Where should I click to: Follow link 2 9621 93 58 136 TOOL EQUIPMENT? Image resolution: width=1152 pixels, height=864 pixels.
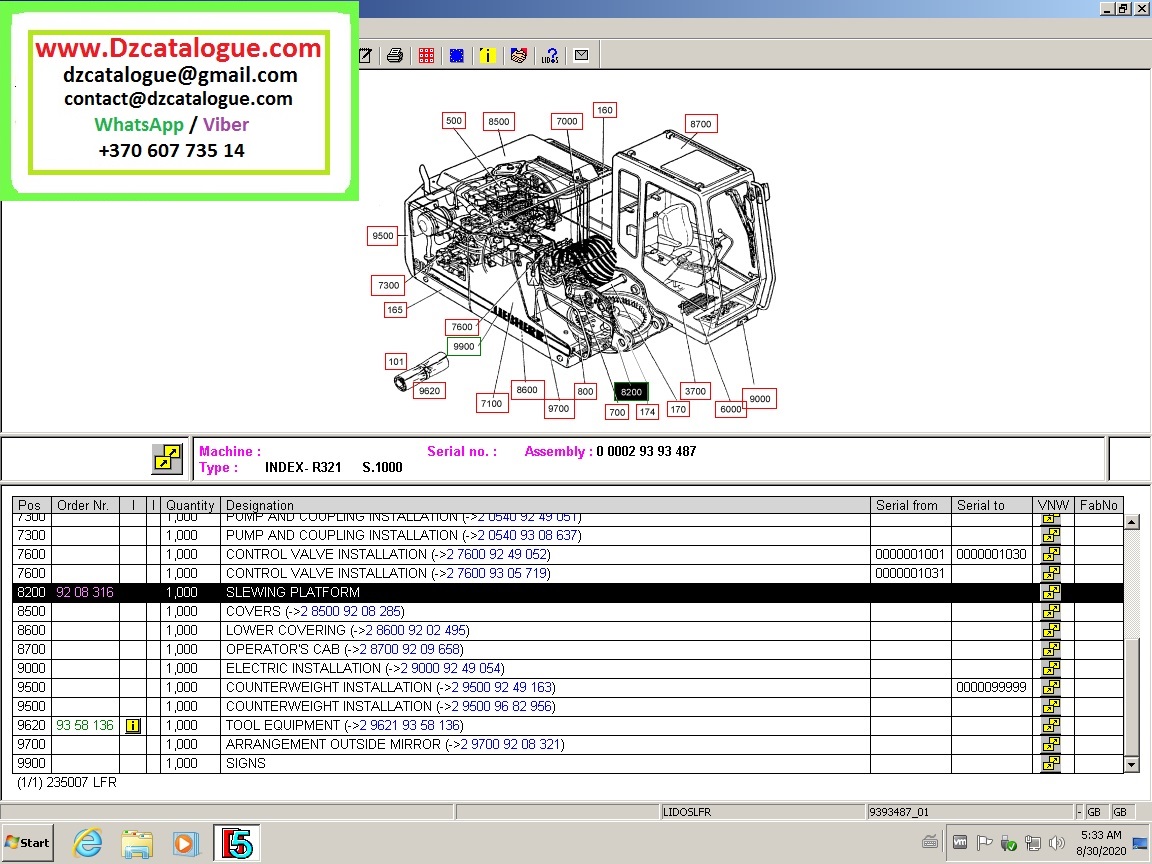coord(410,725)
